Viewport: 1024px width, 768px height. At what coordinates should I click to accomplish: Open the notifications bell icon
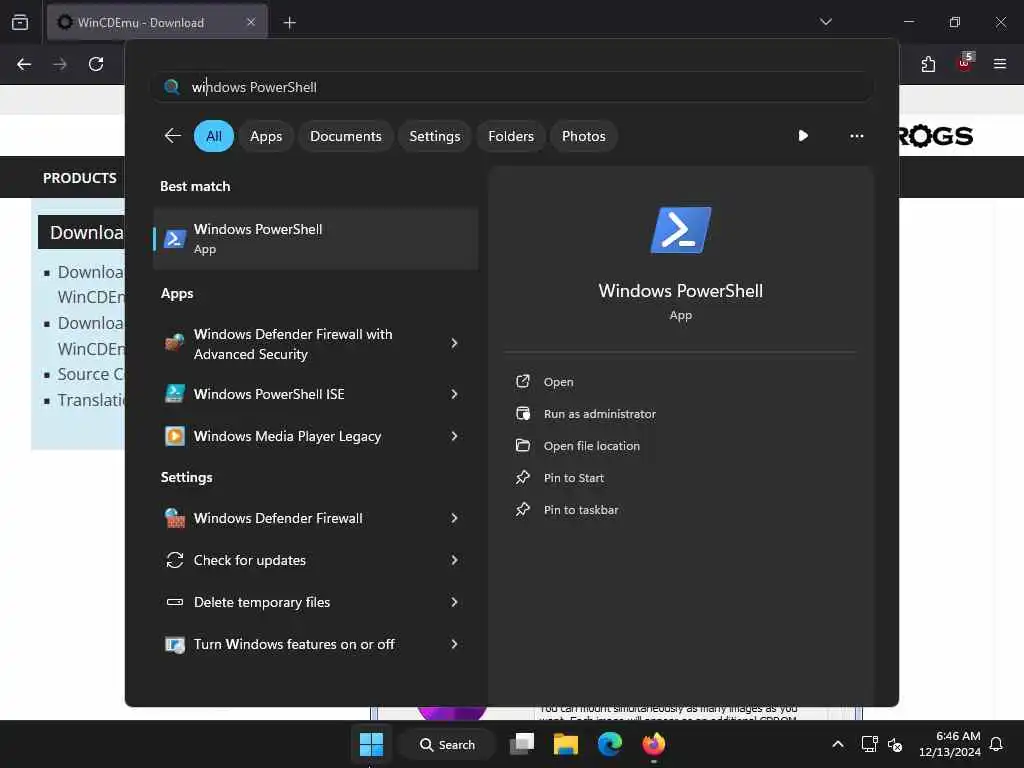point(996,744)
